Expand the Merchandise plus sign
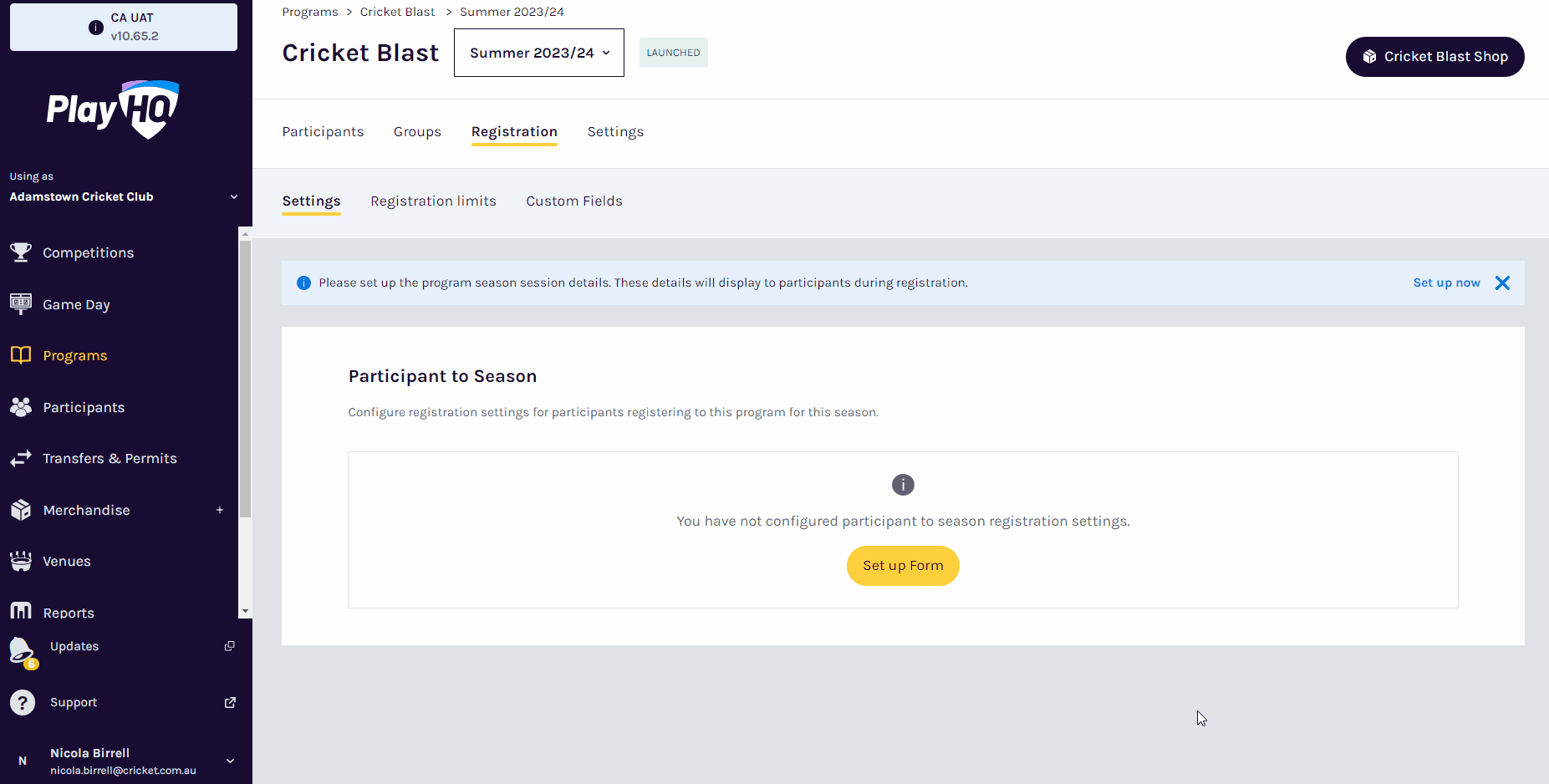1549x784 pixels. (220, 510)
